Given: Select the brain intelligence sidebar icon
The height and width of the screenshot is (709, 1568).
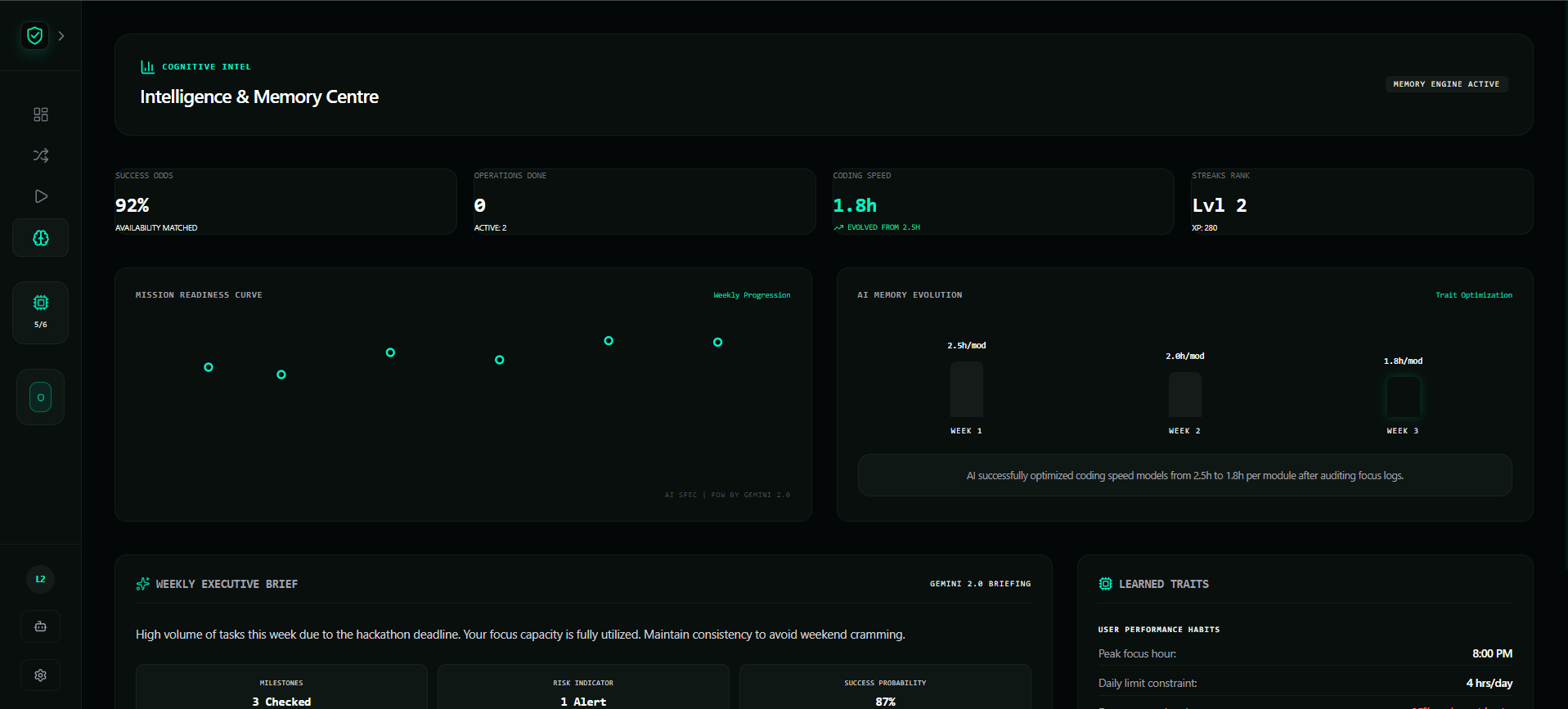Looking at the screenshot, I should 41,238.
